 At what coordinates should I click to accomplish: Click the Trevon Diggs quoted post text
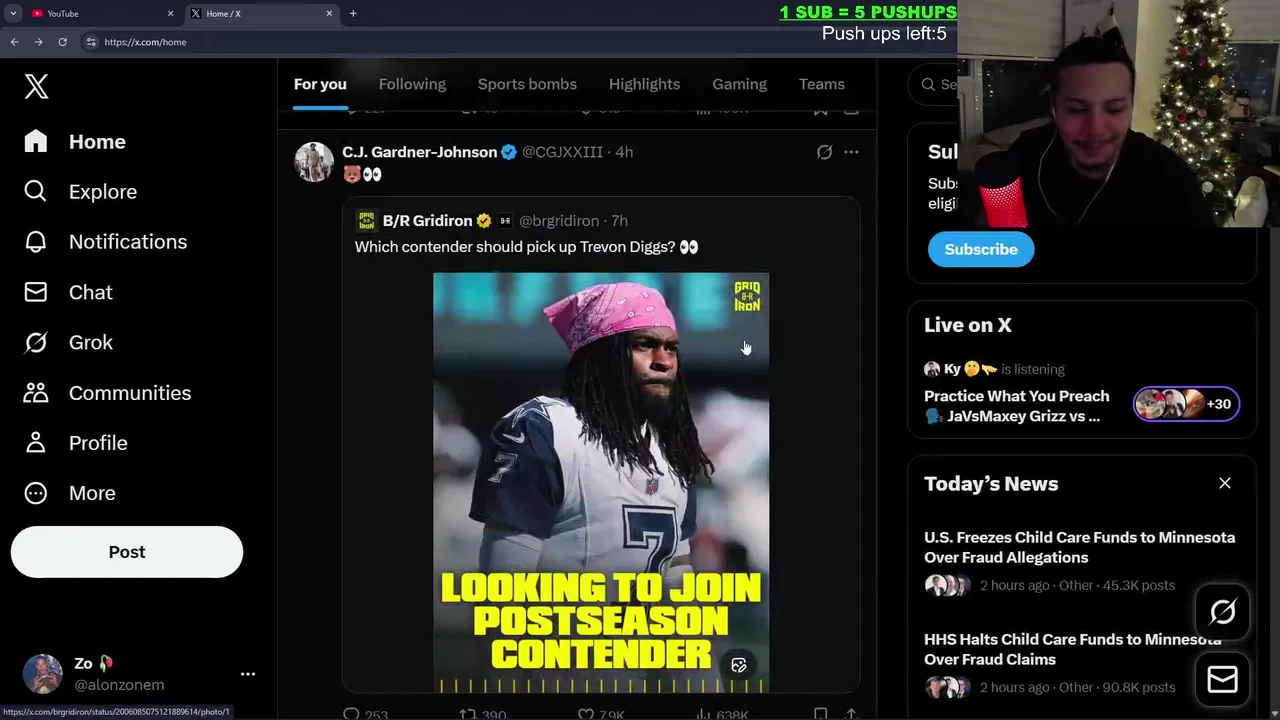pyautogui.click(x=526, y=247)
